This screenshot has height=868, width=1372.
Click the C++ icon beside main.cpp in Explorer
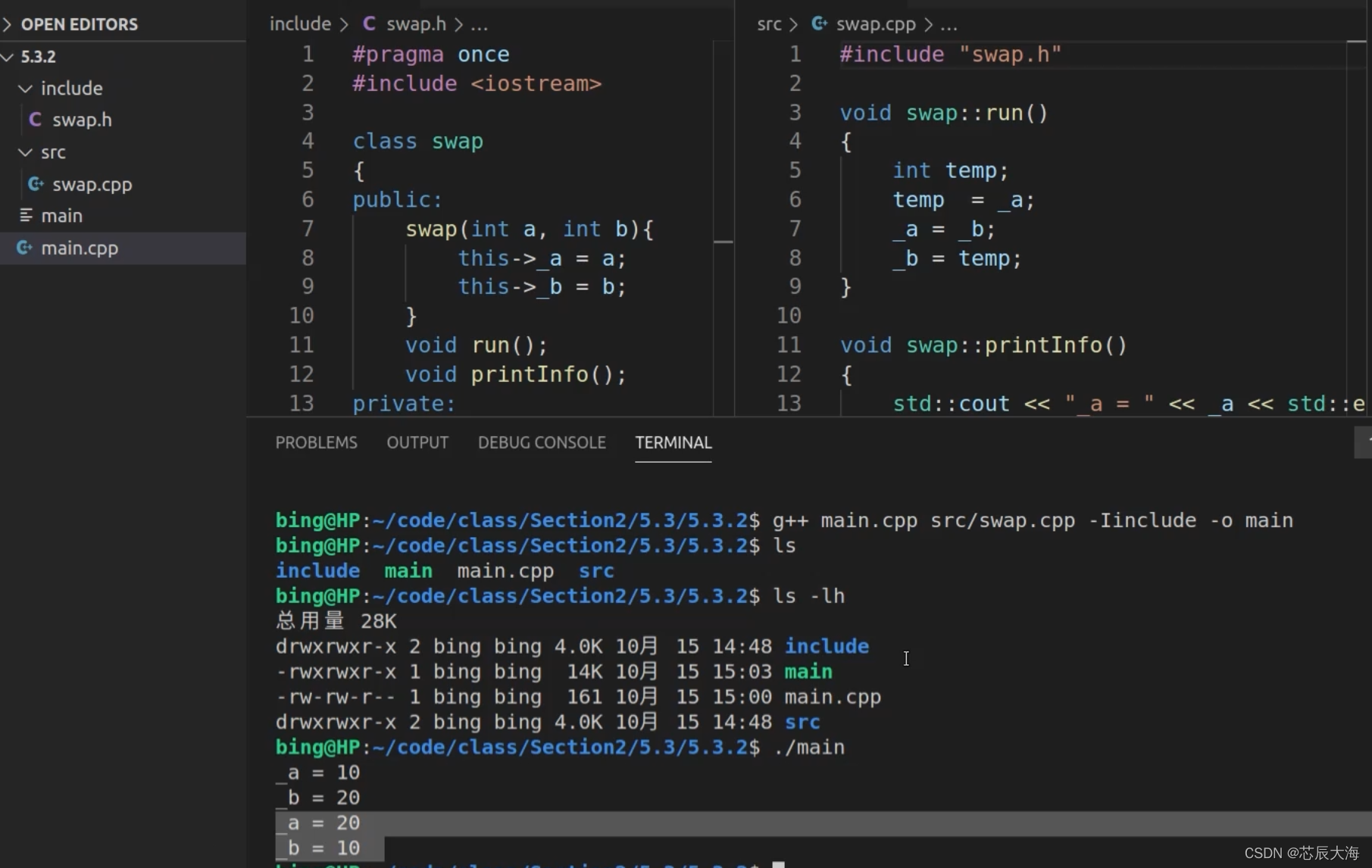tap(23, 248)
